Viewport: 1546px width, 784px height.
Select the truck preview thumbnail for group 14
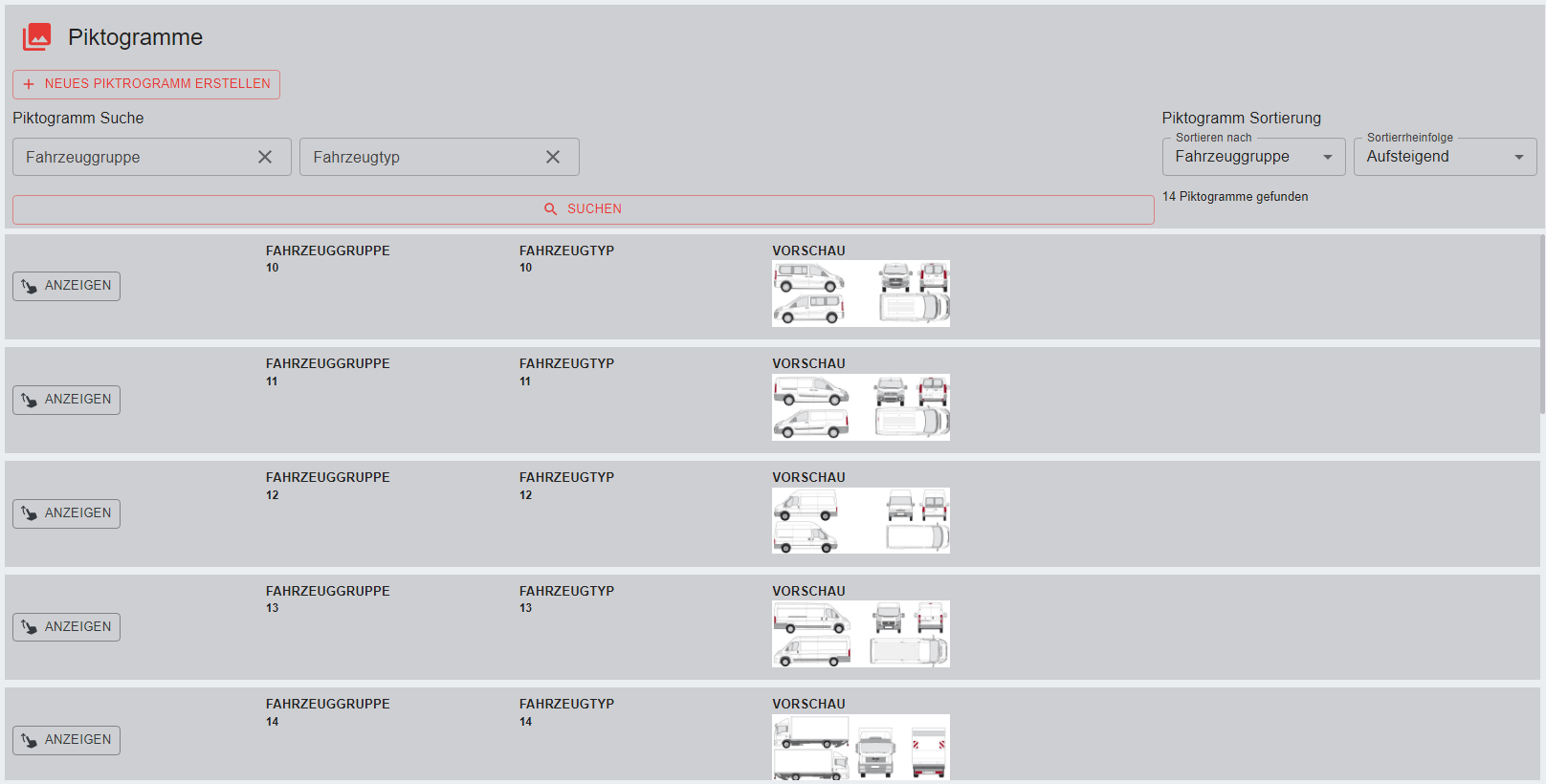(x=860, y=747)
